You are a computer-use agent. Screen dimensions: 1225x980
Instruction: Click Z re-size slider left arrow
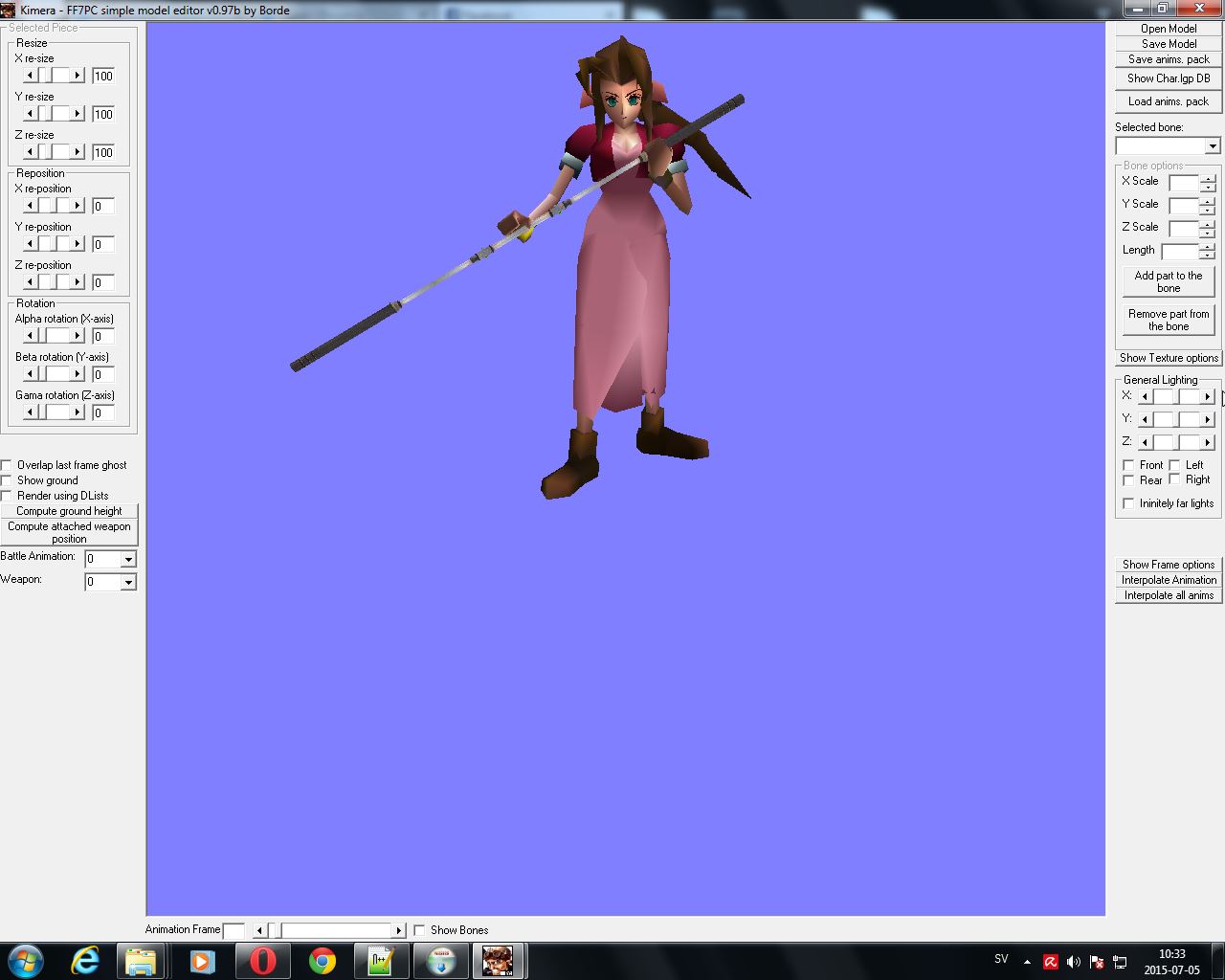coord(30,152)
